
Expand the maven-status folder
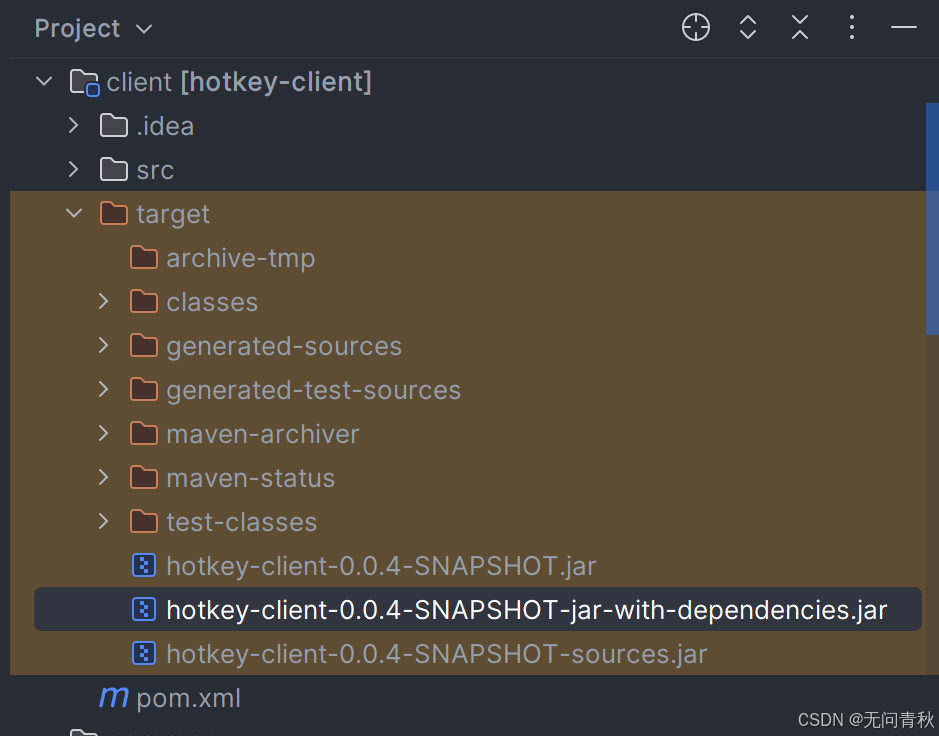click(103, 478)
